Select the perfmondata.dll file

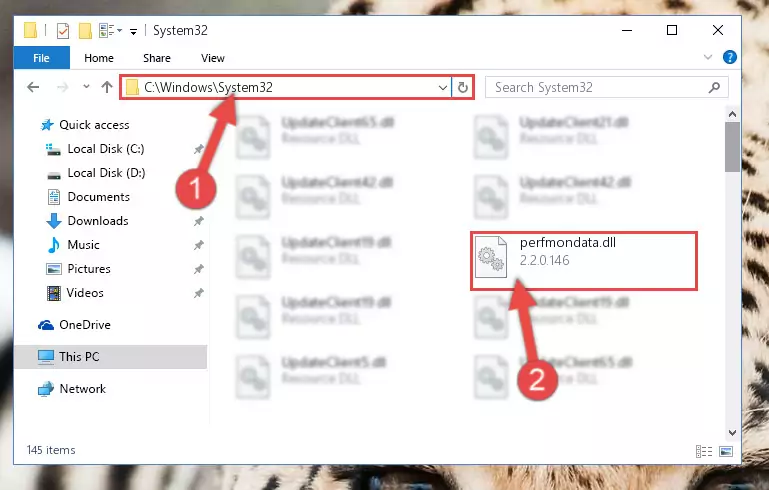584,260
